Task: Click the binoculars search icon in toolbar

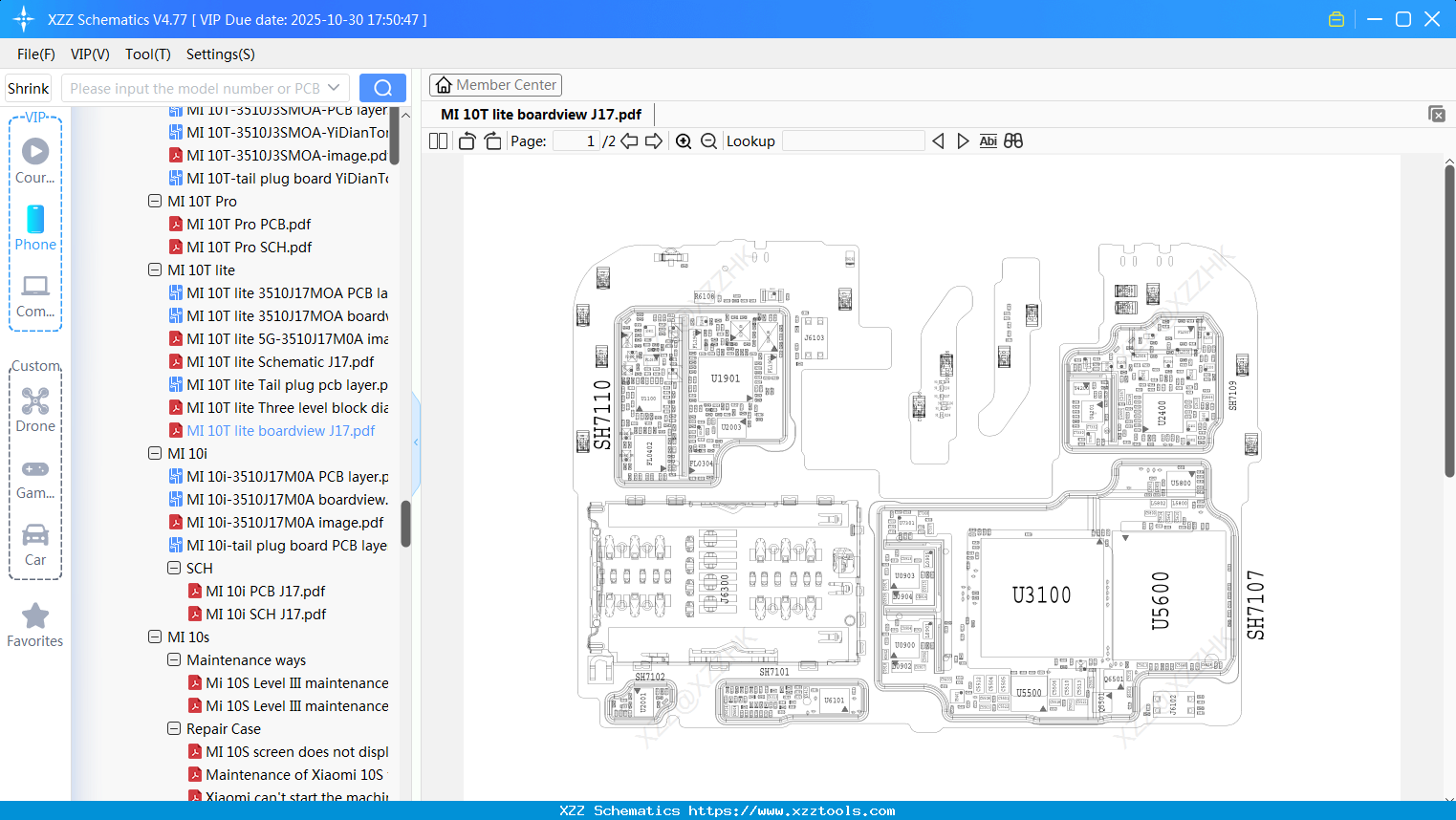Action: tap(1013, 140)
